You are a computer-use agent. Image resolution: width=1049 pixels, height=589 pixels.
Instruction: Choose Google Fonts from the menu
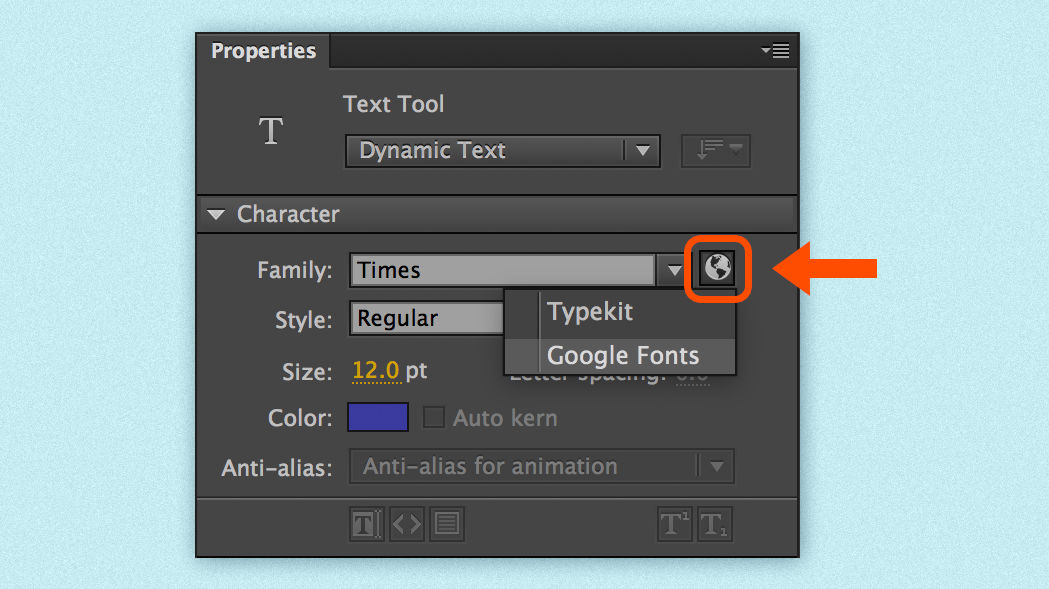[x=622, y=355]
